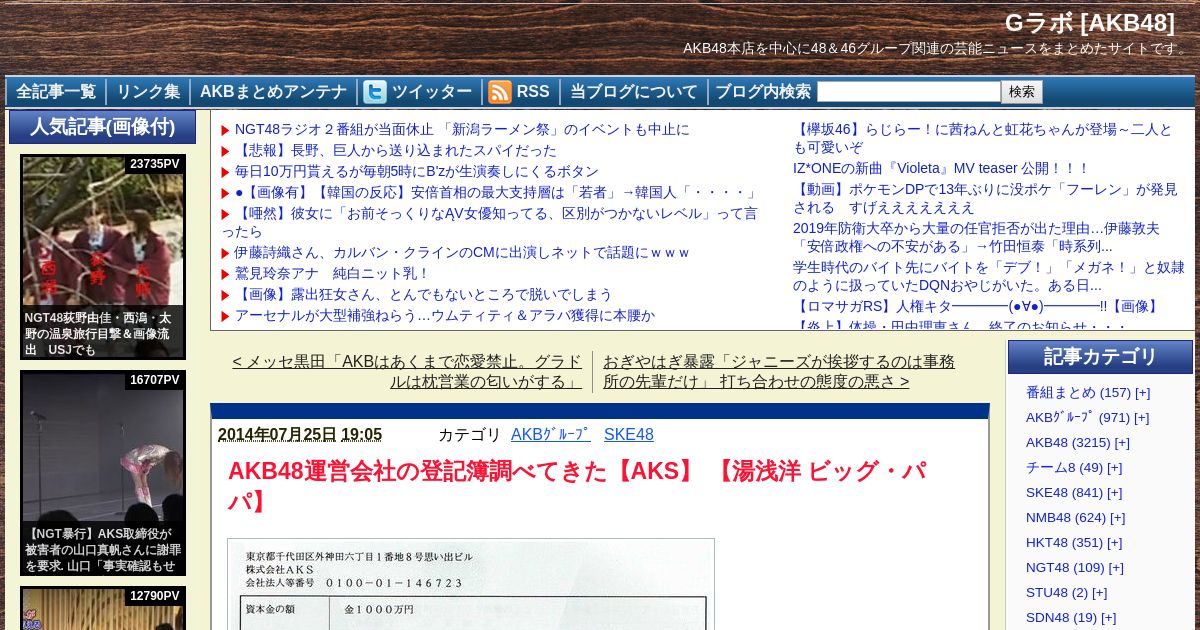
Task: Open AKBｸﾞﾙｰﾌﾟ category tag on article
Action: click(x=551, y=434)
